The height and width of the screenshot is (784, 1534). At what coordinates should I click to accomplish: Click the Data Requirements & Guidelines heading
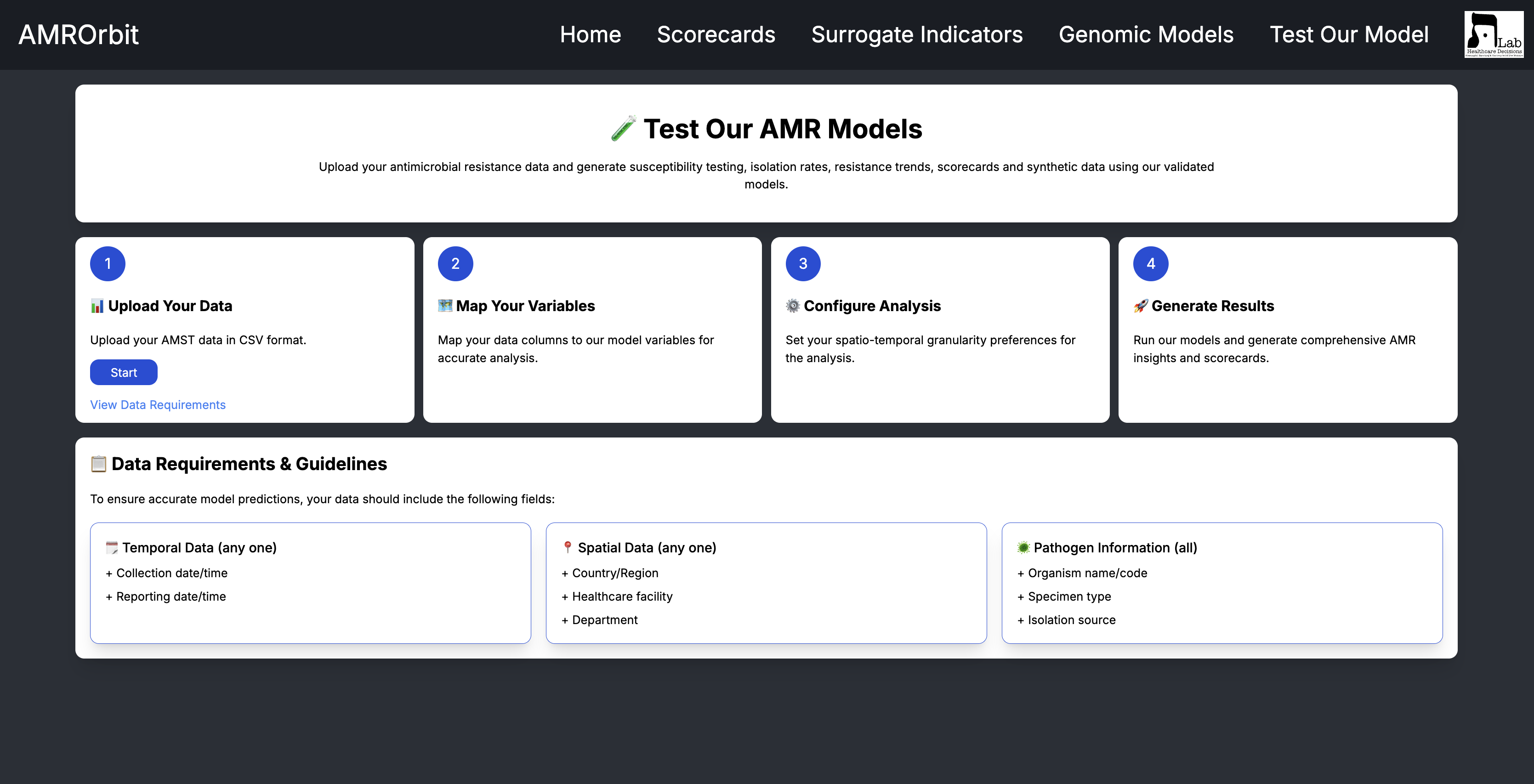pyautogui.click(x=249, y=464)
